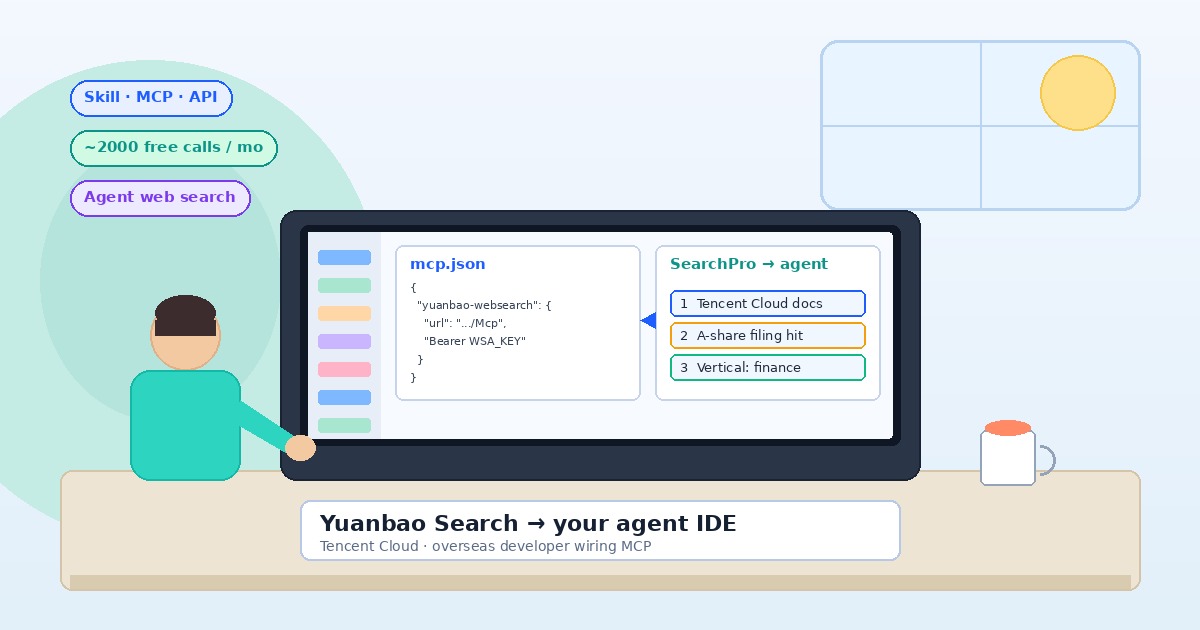Image resolution: width=1200 pixels, height=630 pixels.
Task: Select the SearchPro → agent panel heading
Action: click(x=749, y=264)
